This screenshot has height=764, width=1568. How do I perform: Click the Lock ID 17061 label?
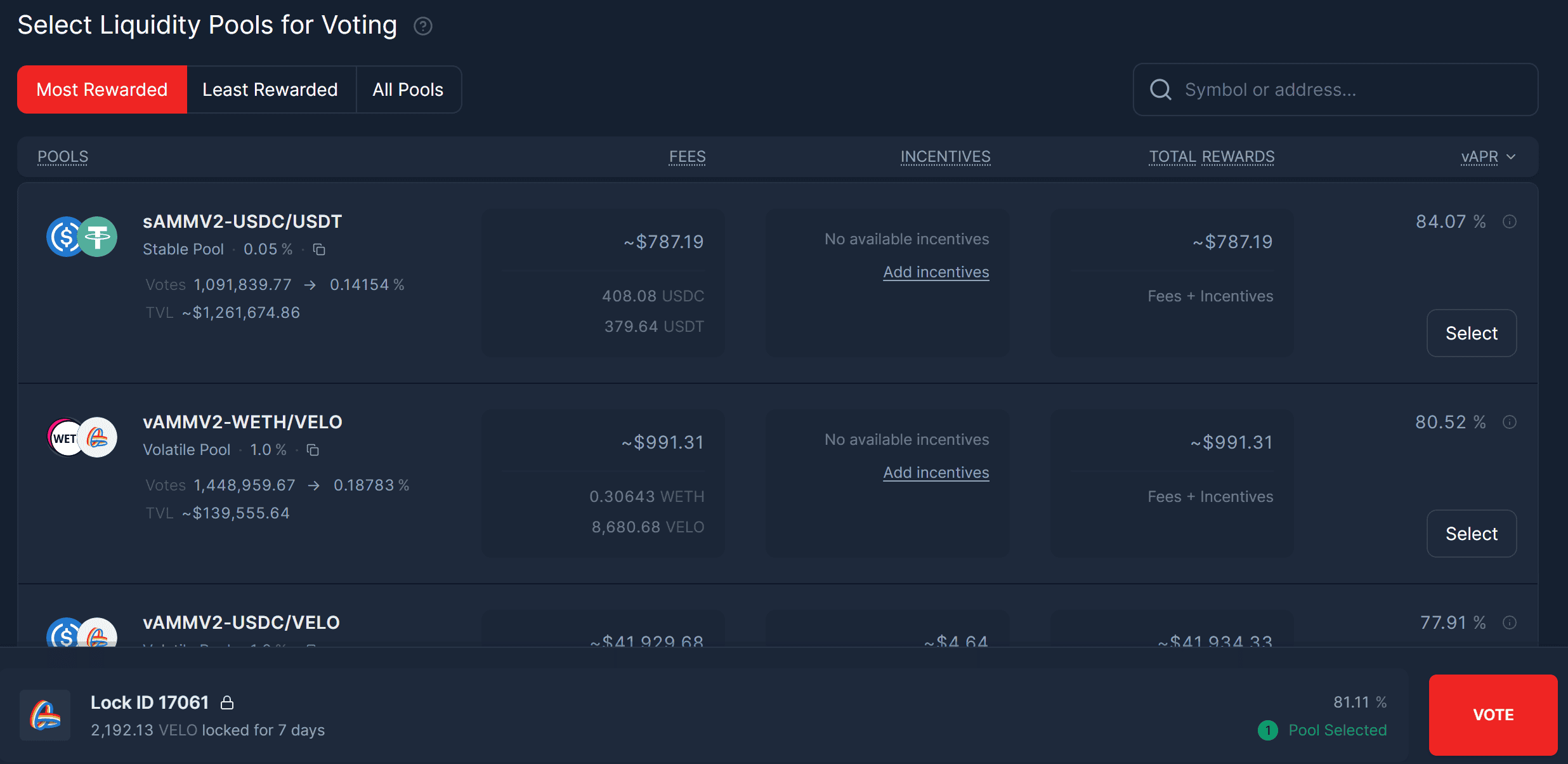point(150,702)
